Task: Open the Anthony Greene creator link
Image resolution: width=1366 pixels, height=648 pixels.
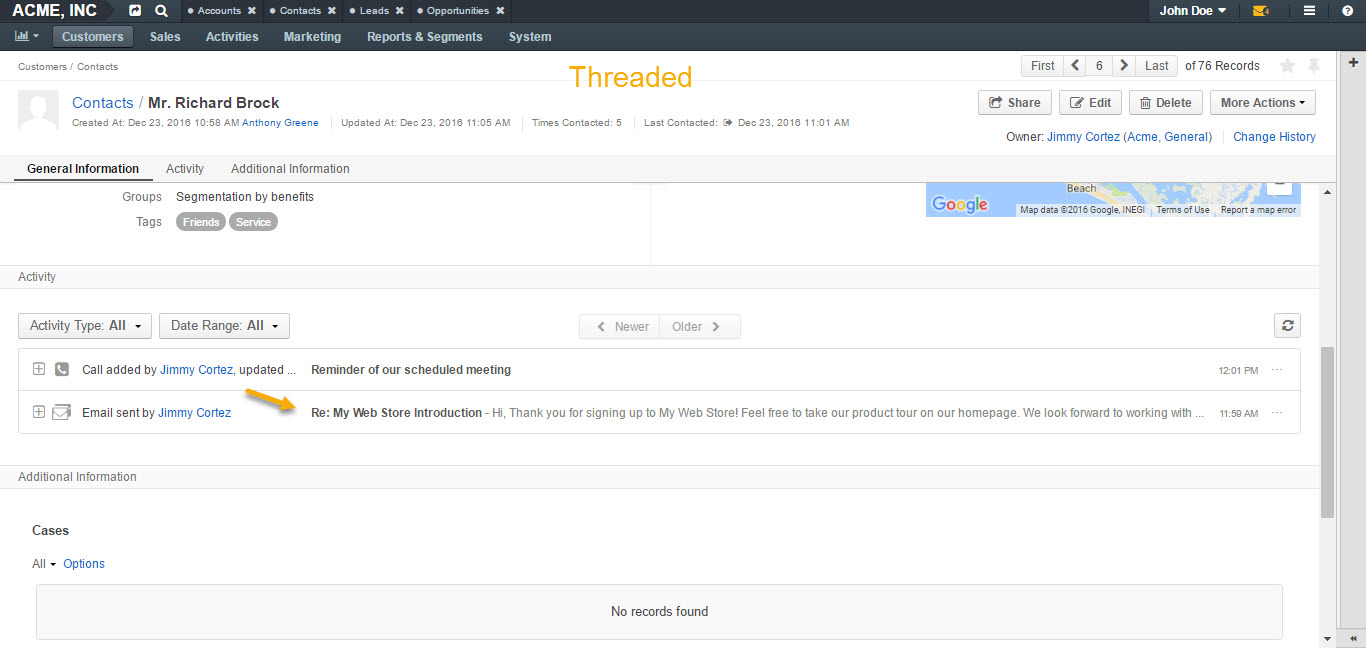Action: pyautogui.click(x=280, y=123)
